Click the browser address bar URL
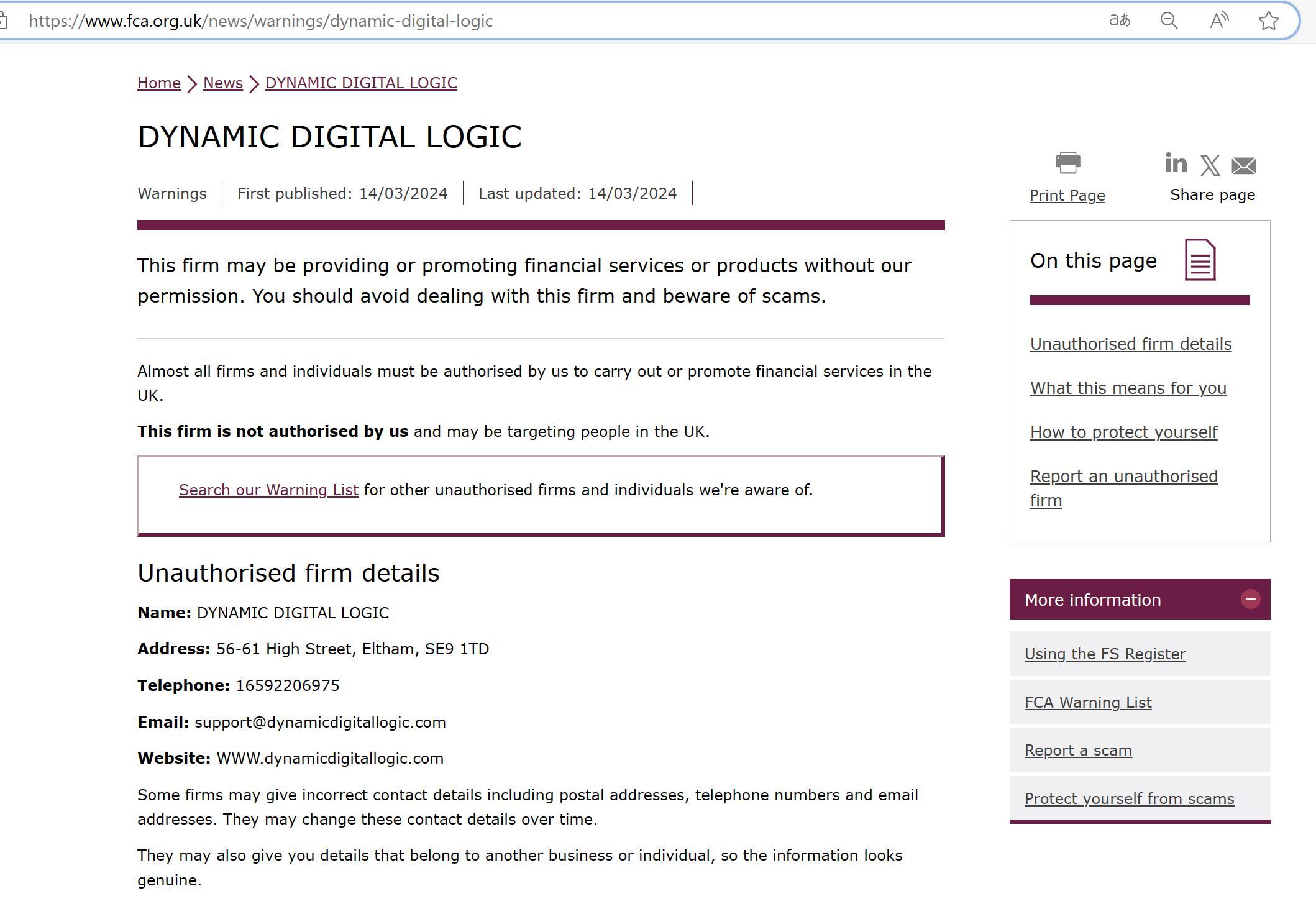The image size is (1316, 919). (x=261, y=21)
